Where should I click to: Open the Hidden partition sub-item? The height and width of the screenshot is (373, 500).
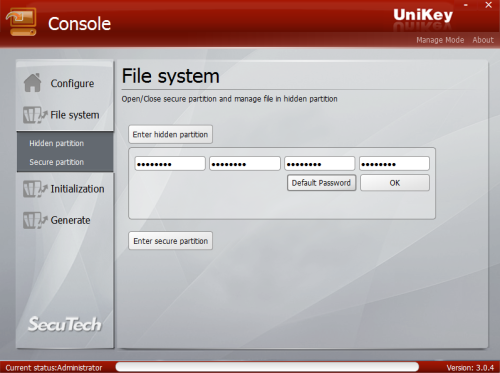(57, 143)
